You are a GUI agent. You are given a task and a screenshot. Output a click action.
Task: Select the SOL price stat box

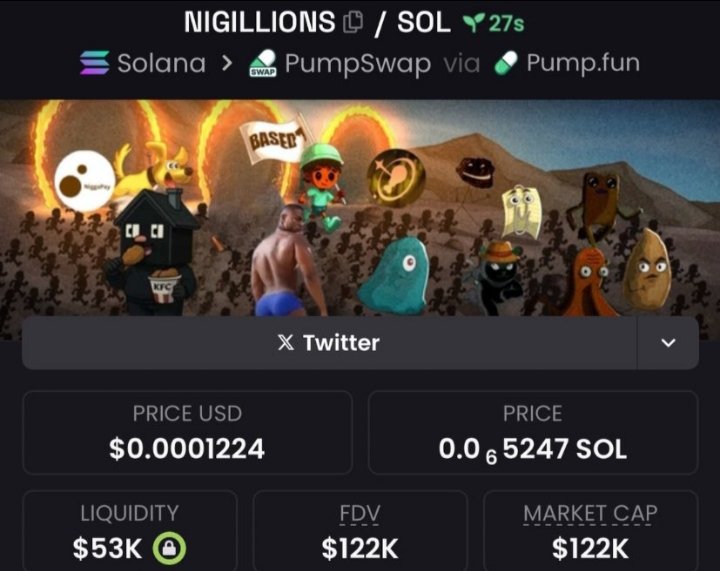533,432
